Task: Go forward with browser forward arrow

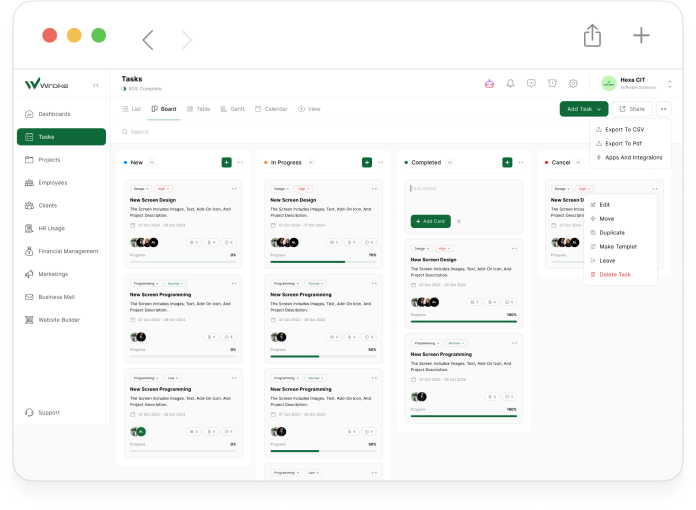Action: (x=187, y=40)
